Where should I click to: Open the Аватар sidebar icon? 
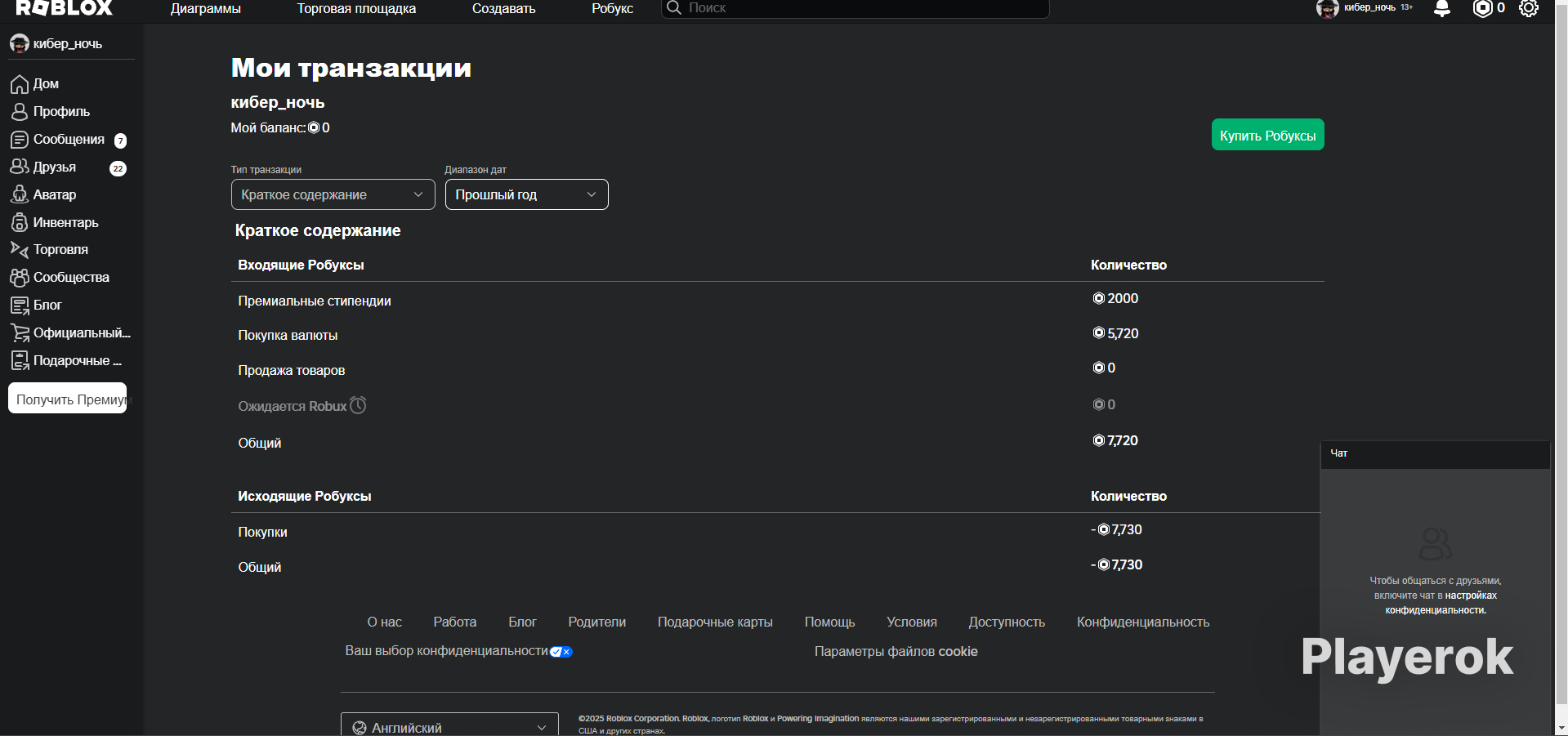pyautogui.click(x=20, y=194)
